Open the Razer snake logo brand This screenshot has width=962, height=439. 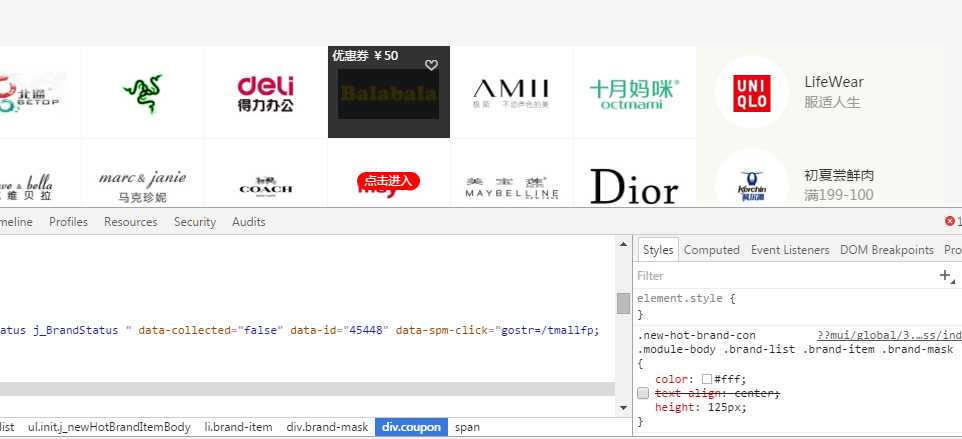click(x=142, y=94)
